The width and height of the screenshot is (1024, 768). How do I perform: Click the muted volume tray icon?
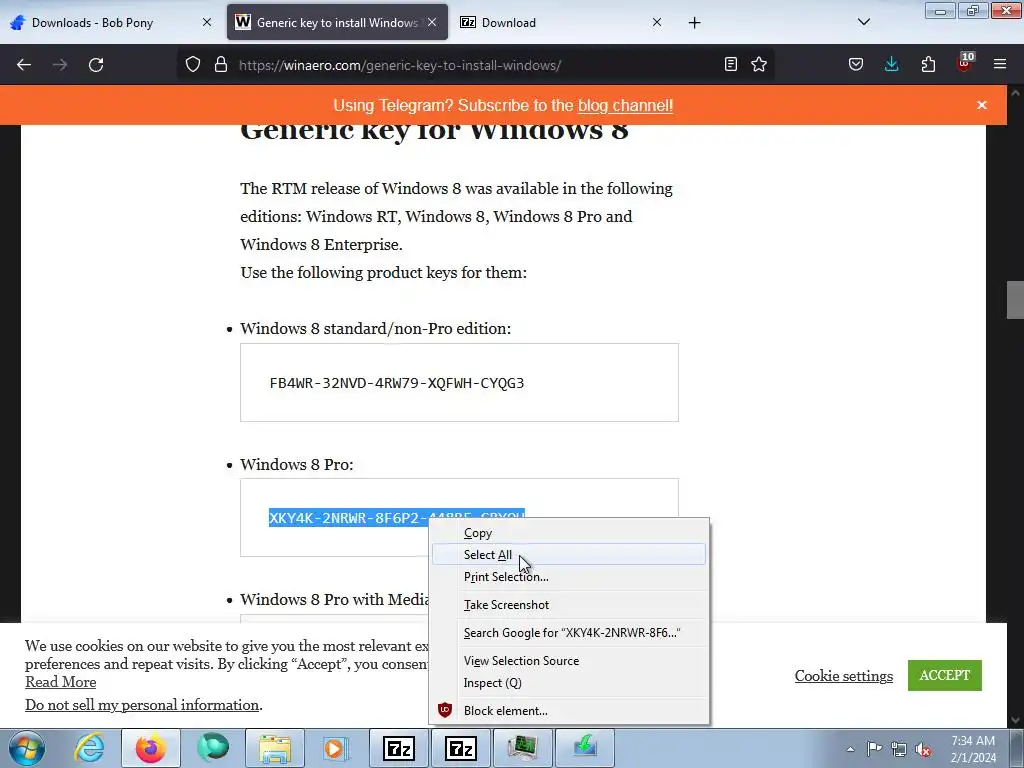(x=923, y=749)
